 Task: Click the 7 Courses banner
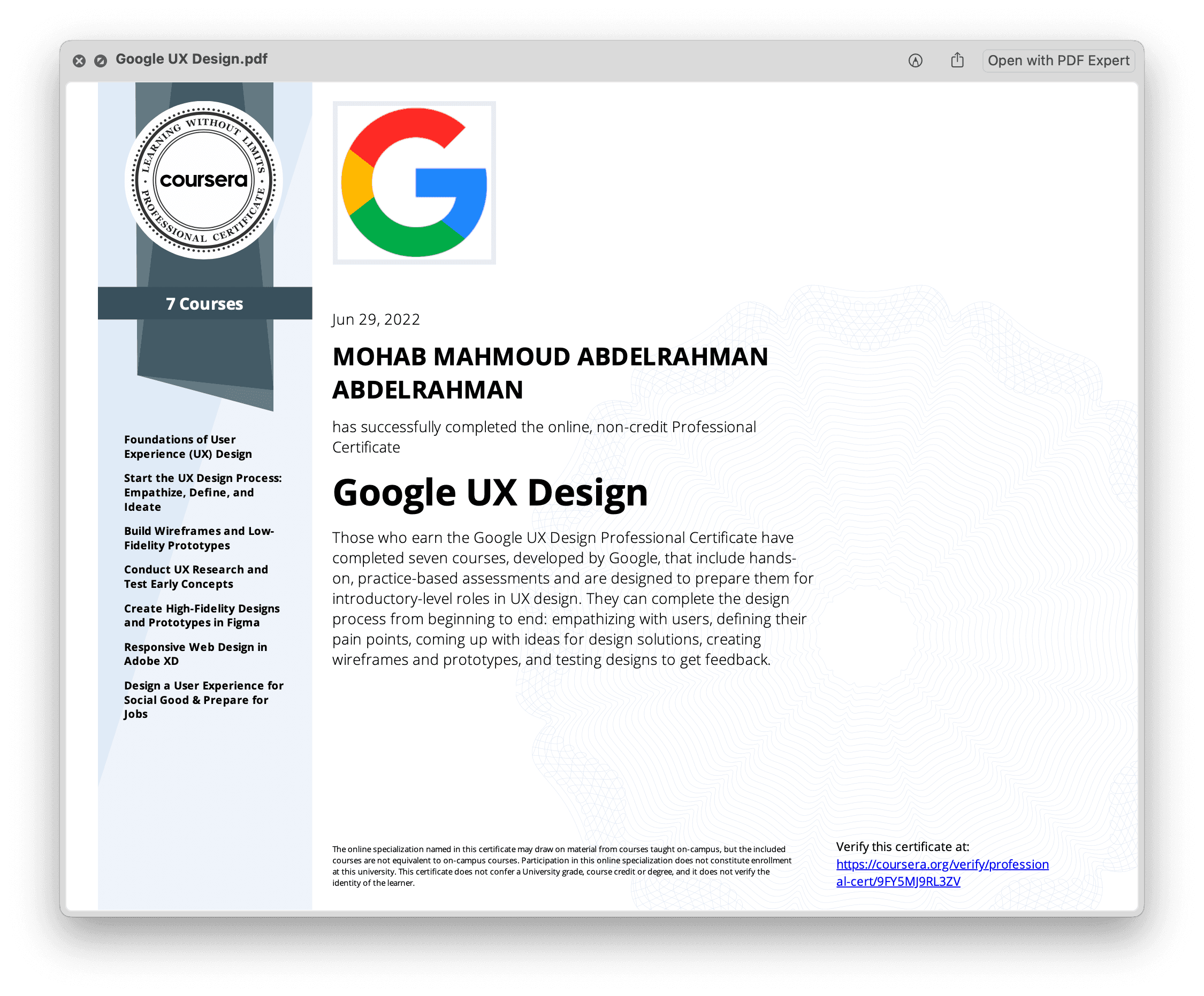(204, 303)
